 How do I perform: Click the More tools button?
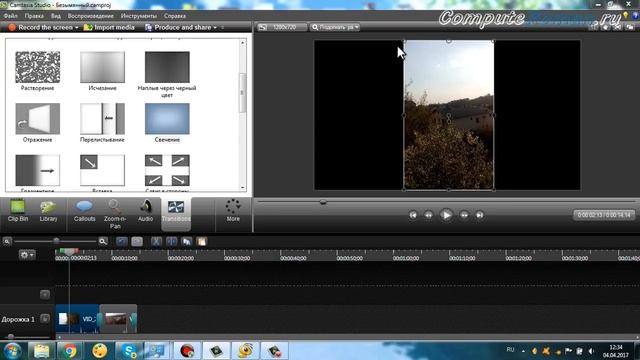pos(233,211)
